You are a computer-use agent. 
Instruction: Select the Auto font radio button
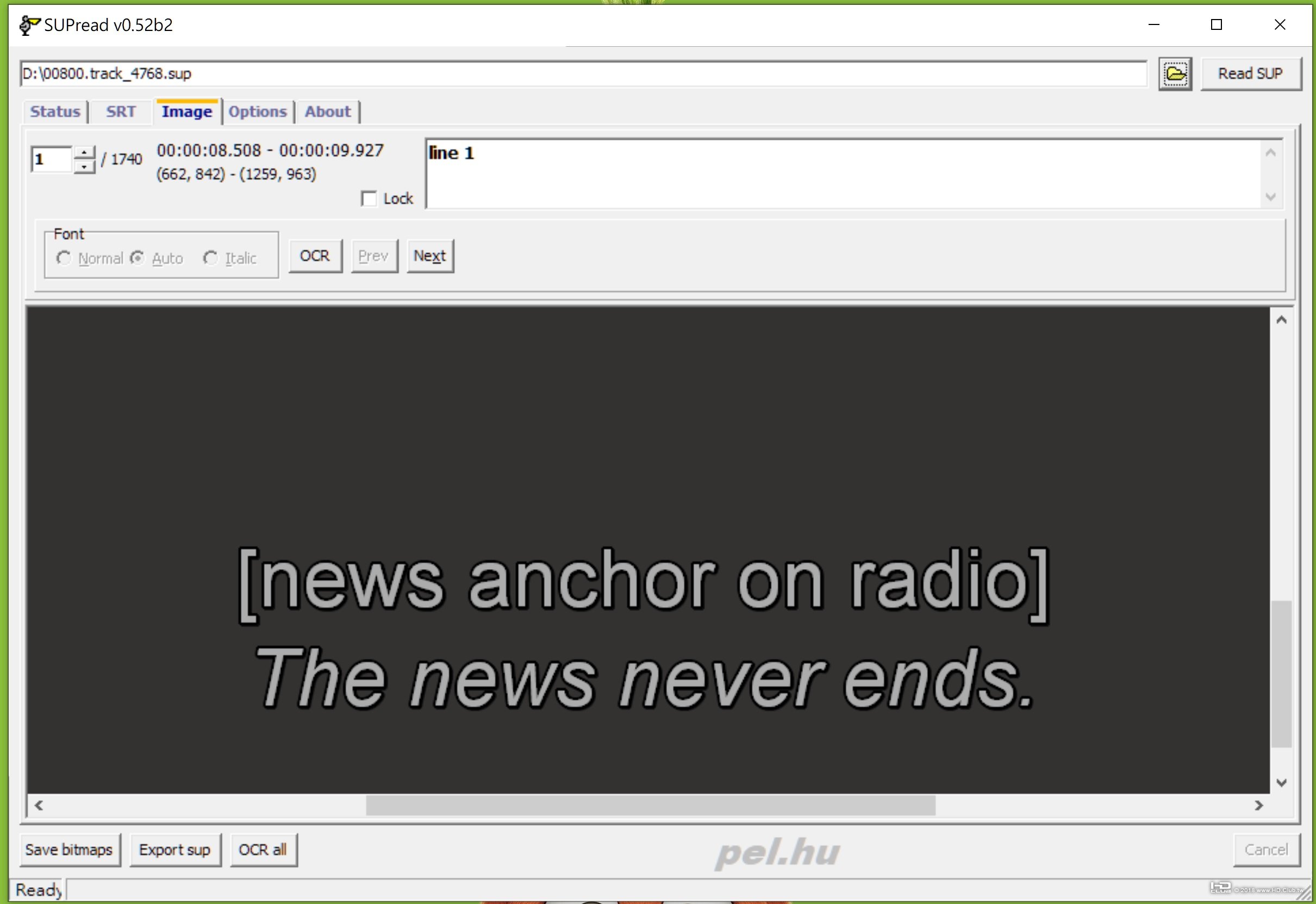point(137,258)
